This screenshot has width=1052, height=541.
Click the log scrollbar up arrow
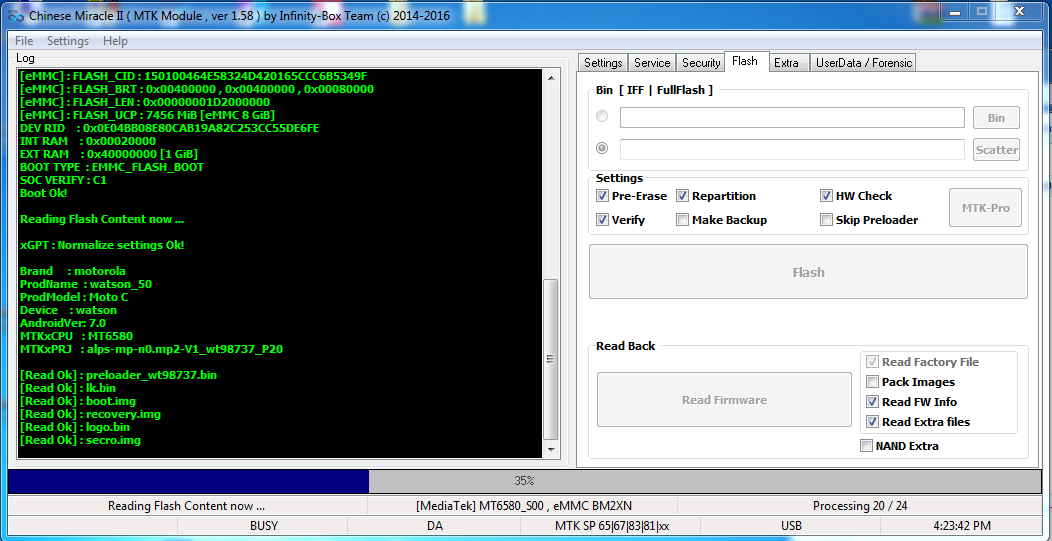pos(551,77)
